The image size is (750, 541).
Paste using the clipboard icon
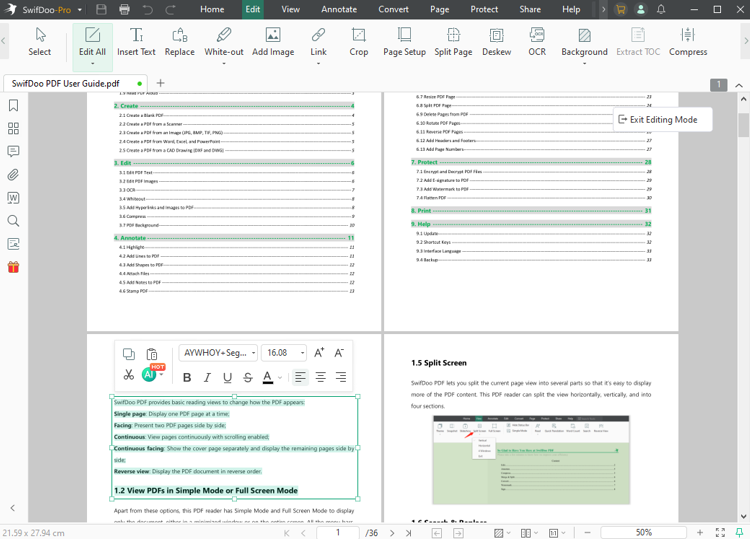point(152,354)
